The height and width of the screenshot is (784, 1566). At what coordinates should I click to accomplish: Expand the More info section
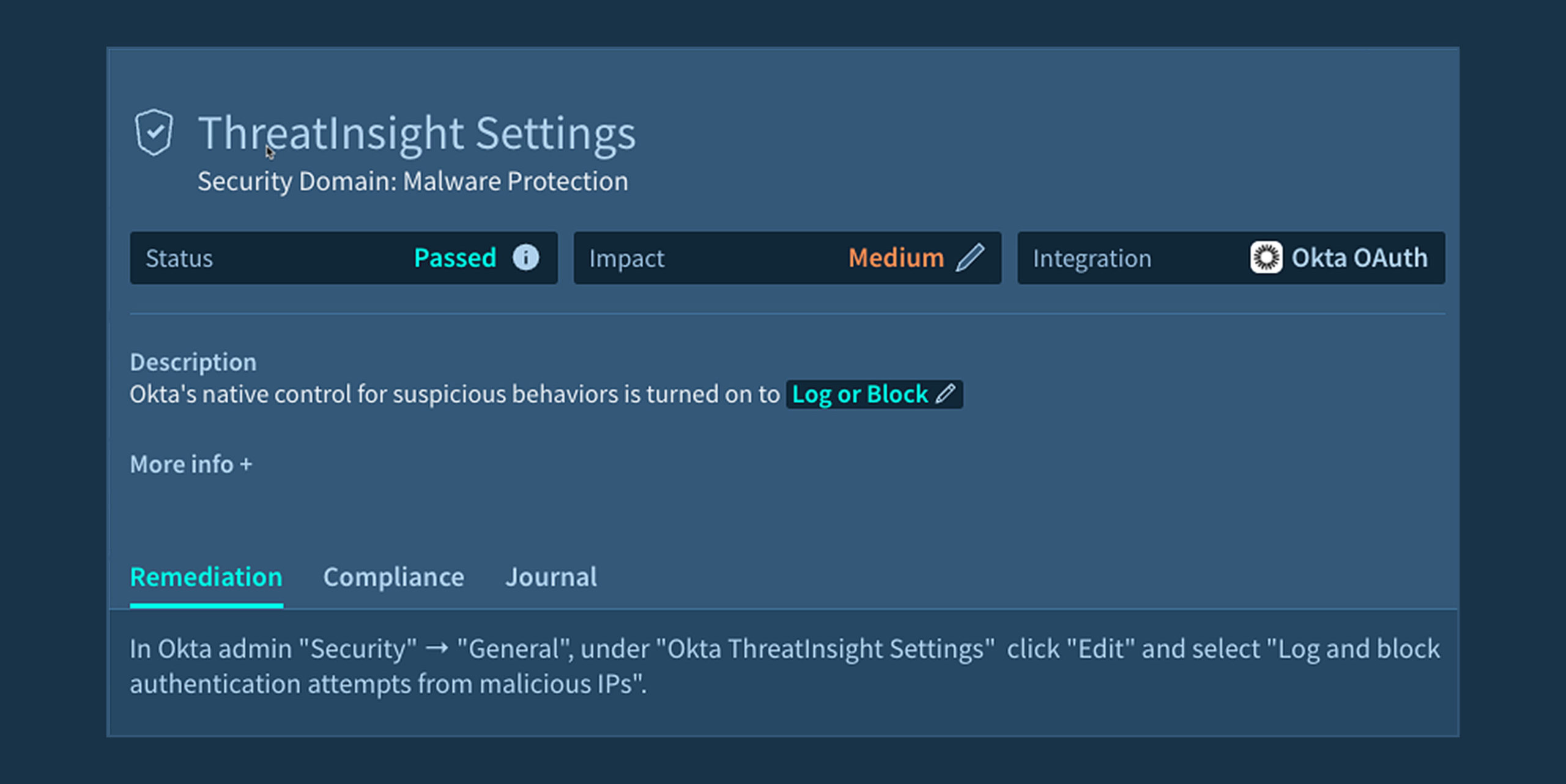191,464
